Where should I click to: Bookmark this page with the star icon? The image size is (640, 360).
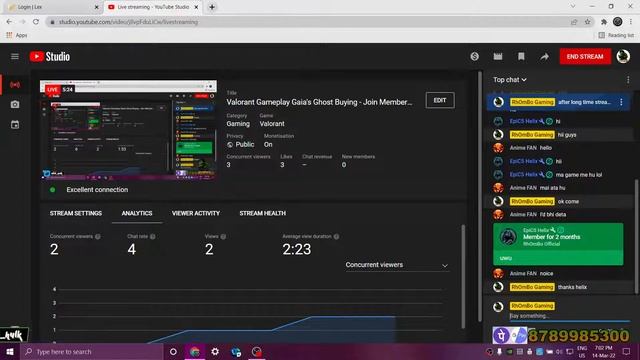point(587,22)
